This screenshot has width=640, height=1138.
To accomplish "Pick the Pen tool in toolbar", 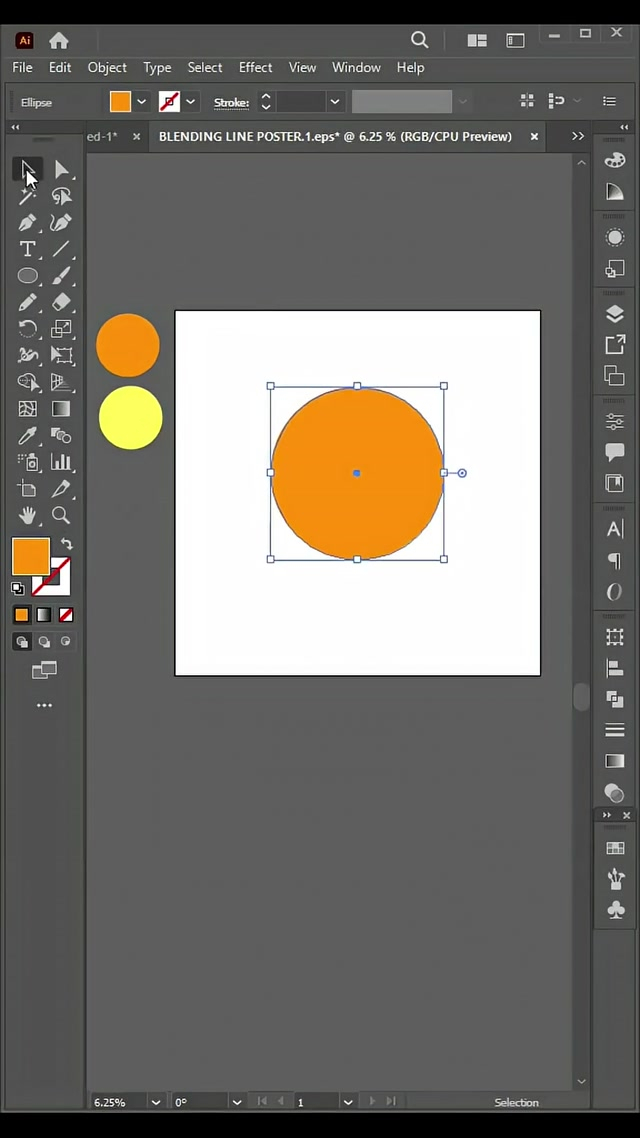I will click(x=27, y=223).
